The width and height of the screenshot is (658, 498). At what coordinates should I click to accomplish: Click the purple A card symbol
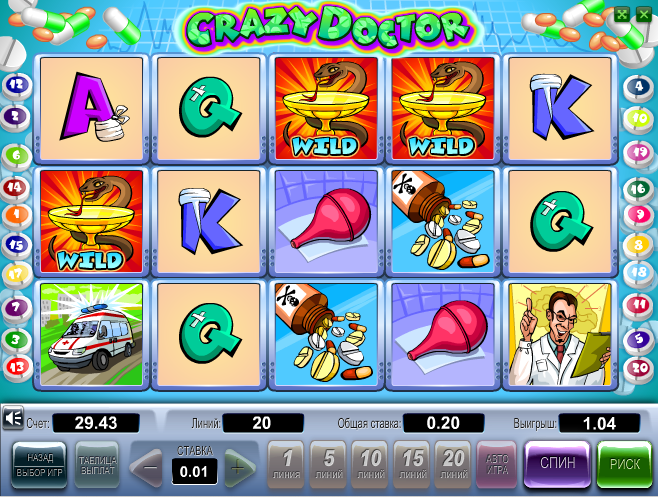[92, 108]
